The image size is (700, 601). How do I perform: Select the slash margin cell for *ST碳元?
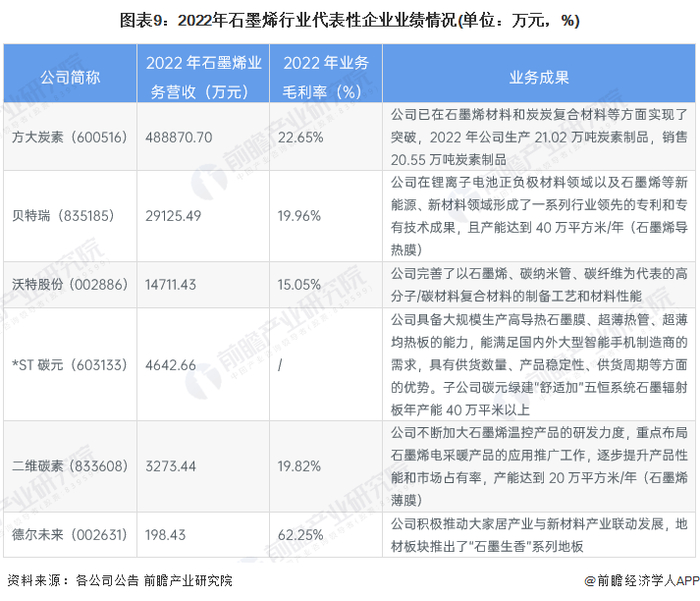(x=326, y=364)
